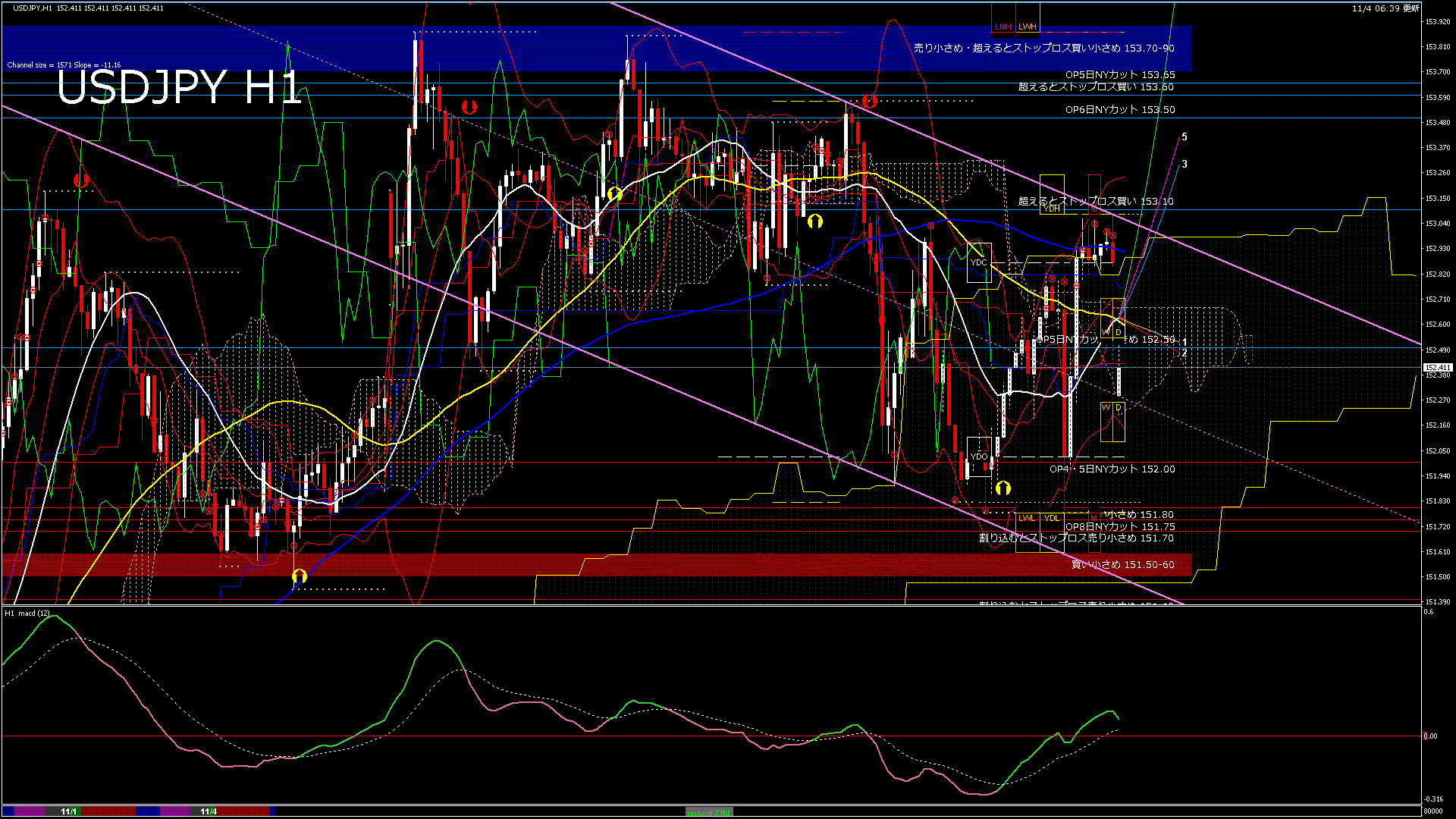The height and width of the screenshot is (819, 1456).
Task: Click the 売り小さめ 153.70-90 annotation
Action: pyautogui.click(x=1044, y=48)
